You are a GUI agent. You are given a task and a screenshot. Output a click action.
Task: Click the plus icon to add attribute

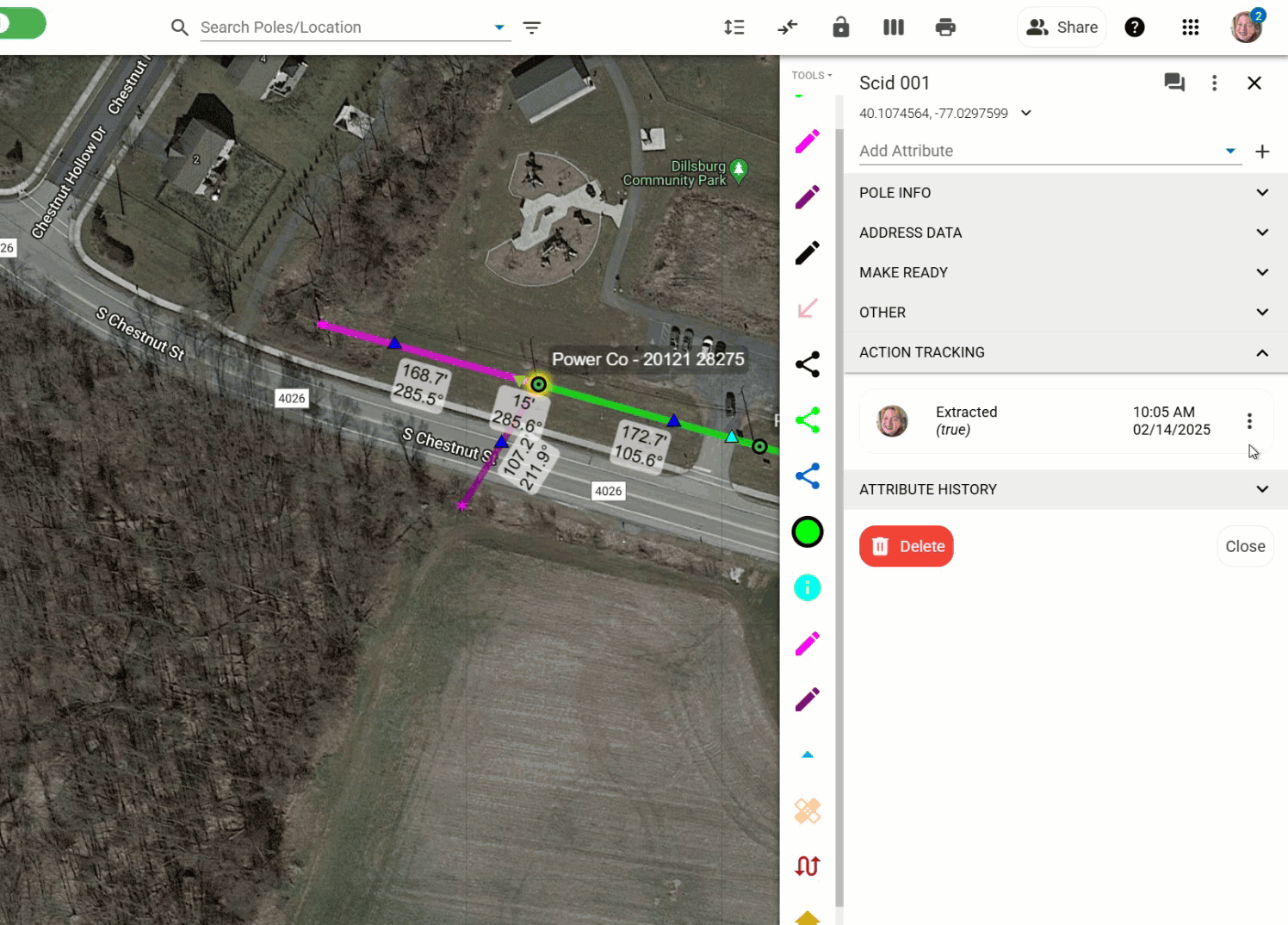(x=1262, y=152)
